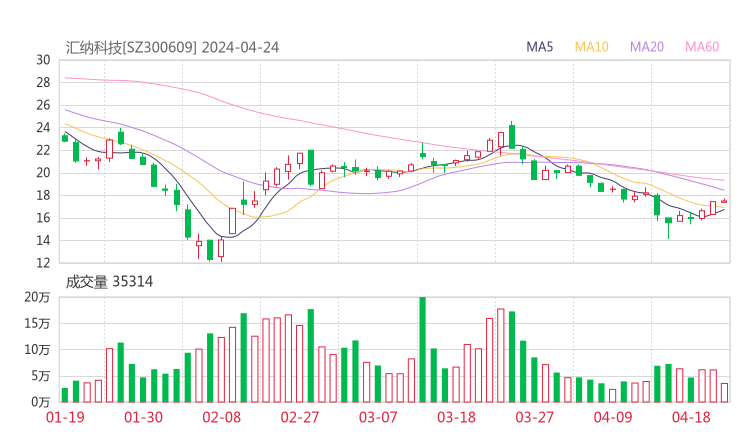Viewport: 740px width, 440px height.
Task: Click the price axis value 22
Action: pos(43,150)
